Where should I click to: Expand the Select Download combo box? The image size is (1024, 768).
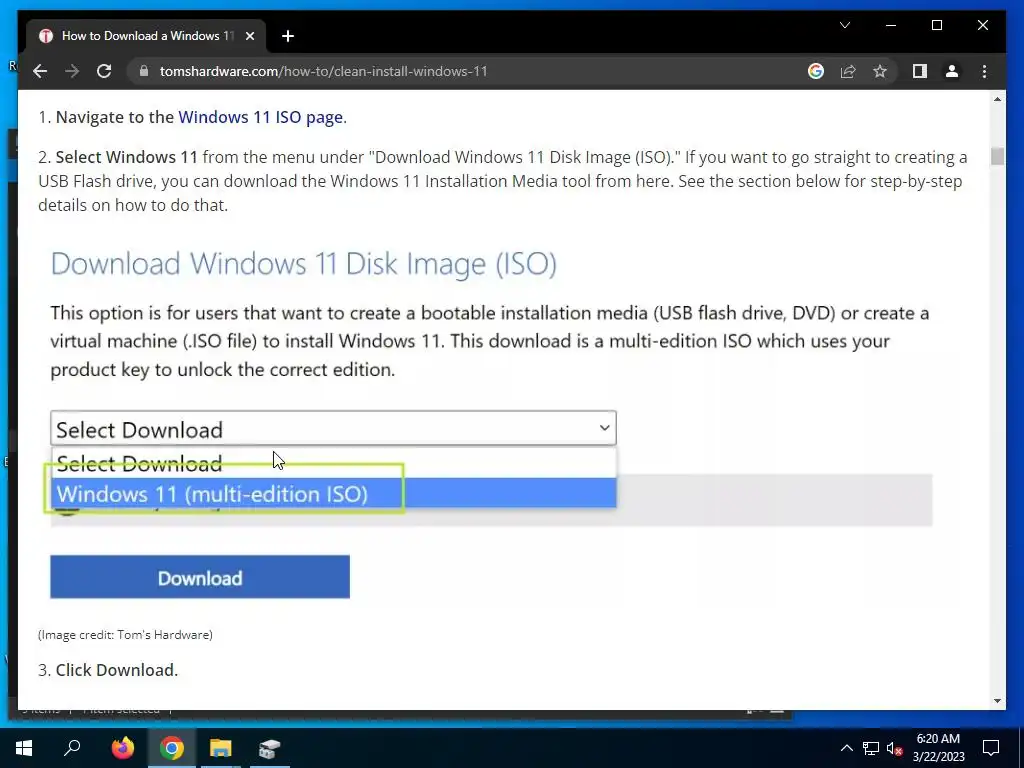pyautogui.click(x=333, y=428)
